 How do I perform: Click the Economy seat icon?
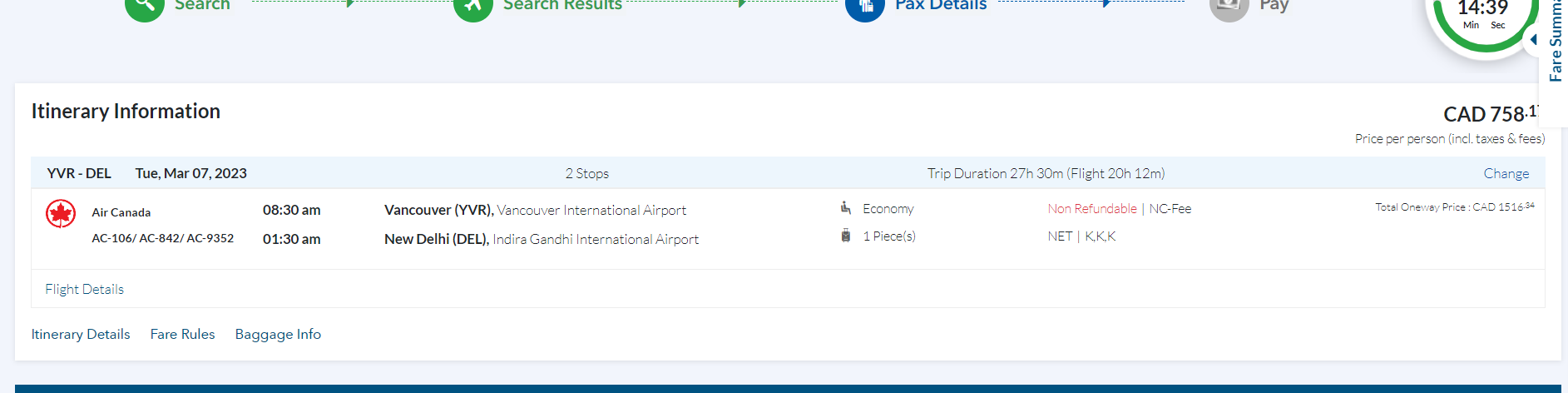845,208
